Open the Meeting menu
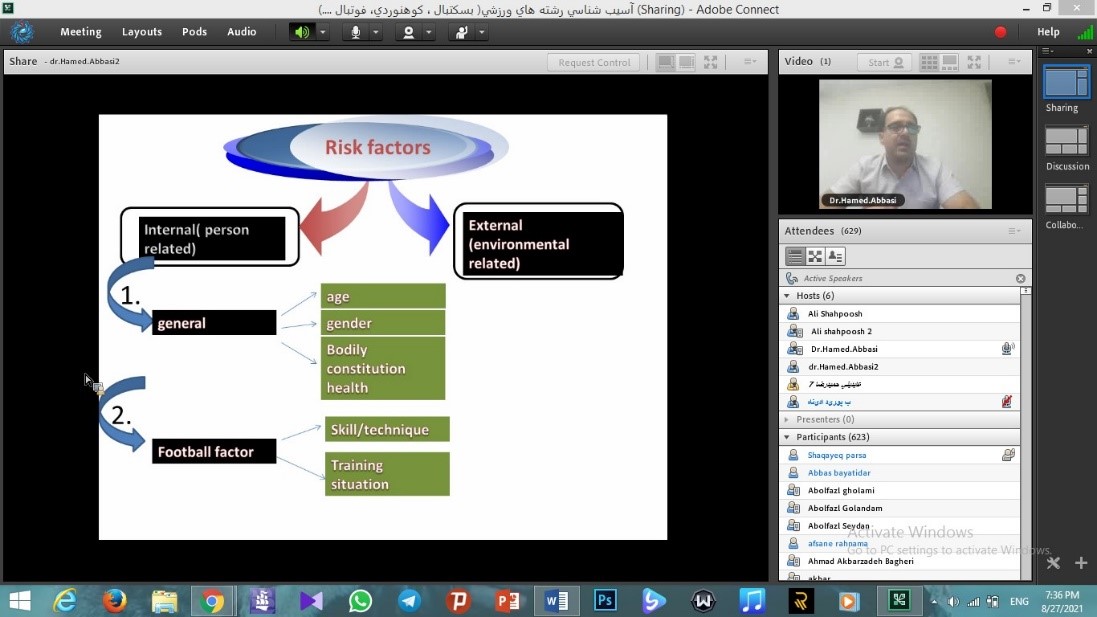 80,32
